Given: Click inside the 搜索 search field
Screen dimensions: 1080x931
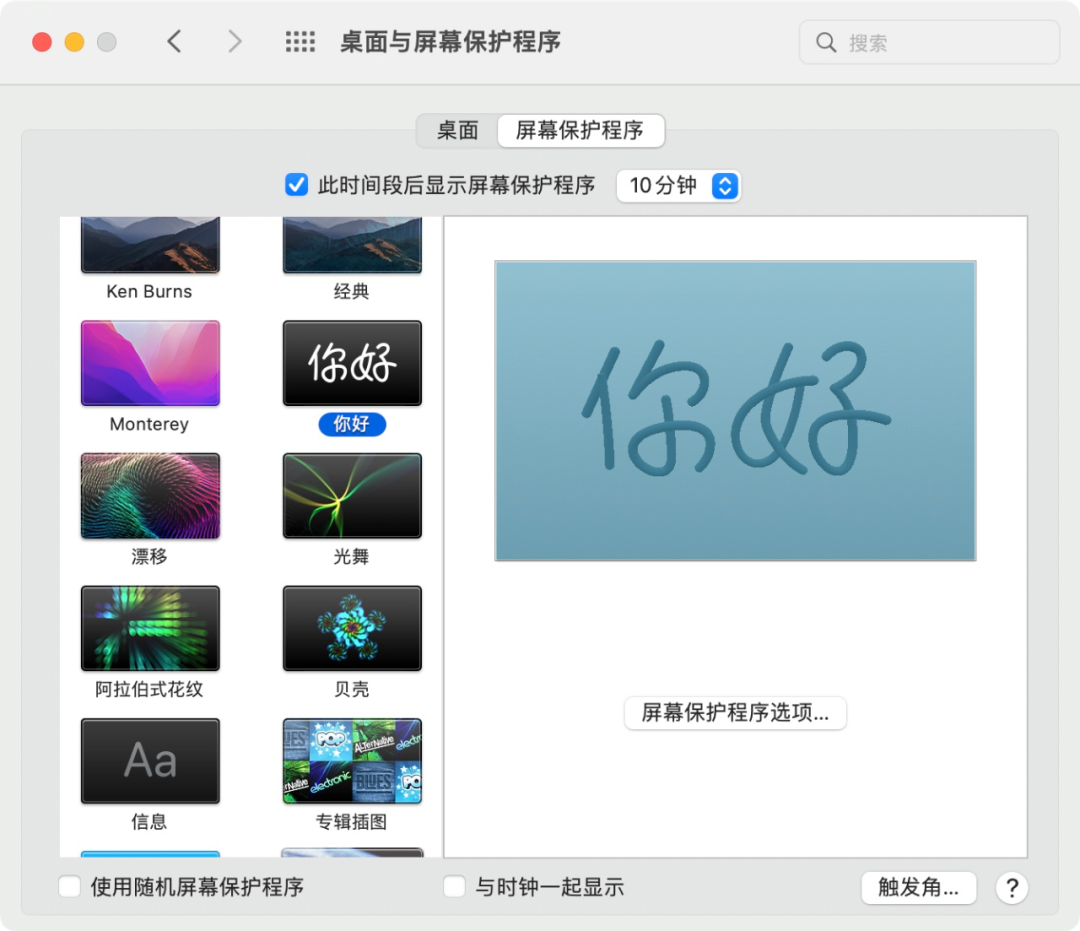Looking at the screenshot, I should click(928, 42).
